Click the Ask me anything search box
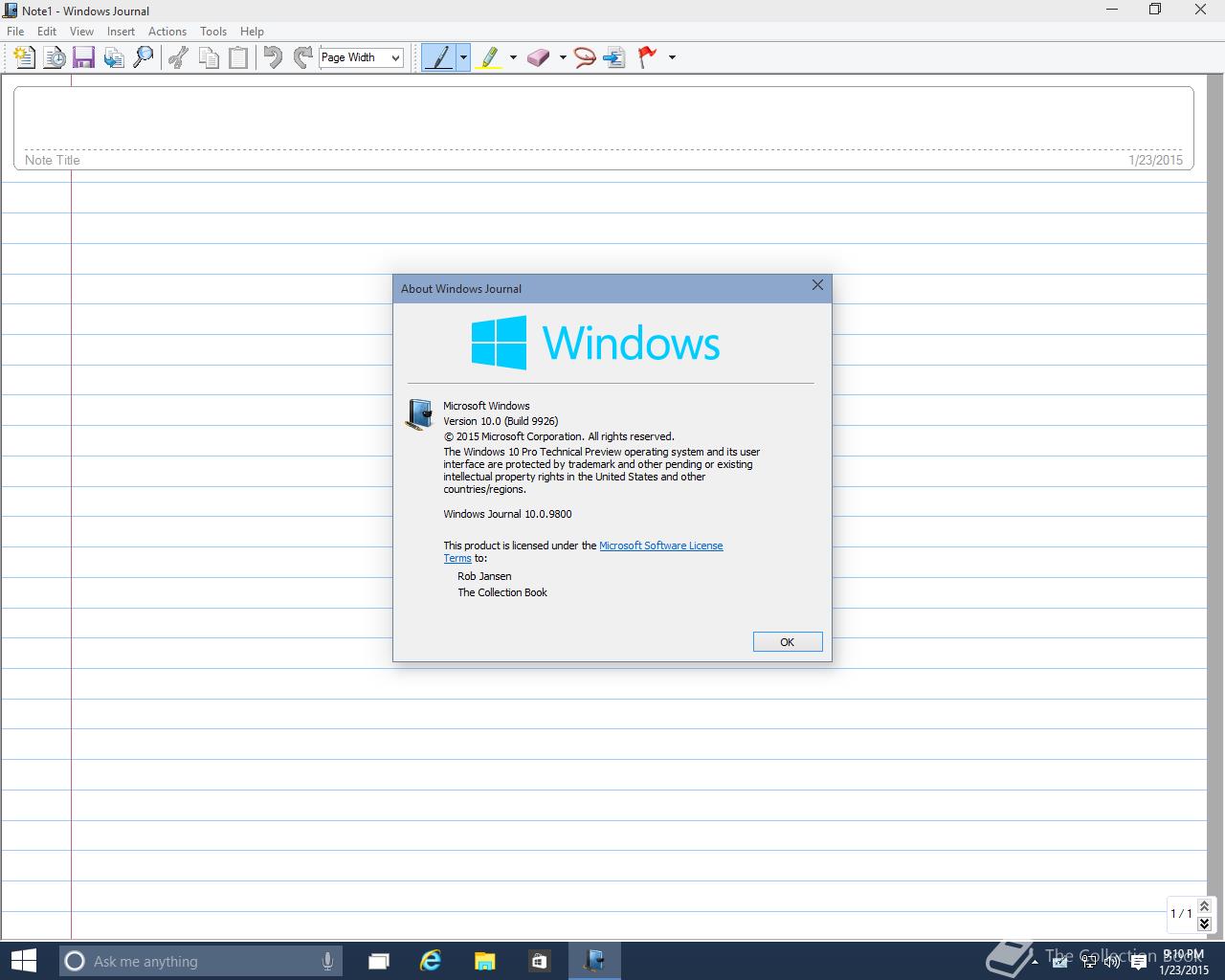 [199, 961]
